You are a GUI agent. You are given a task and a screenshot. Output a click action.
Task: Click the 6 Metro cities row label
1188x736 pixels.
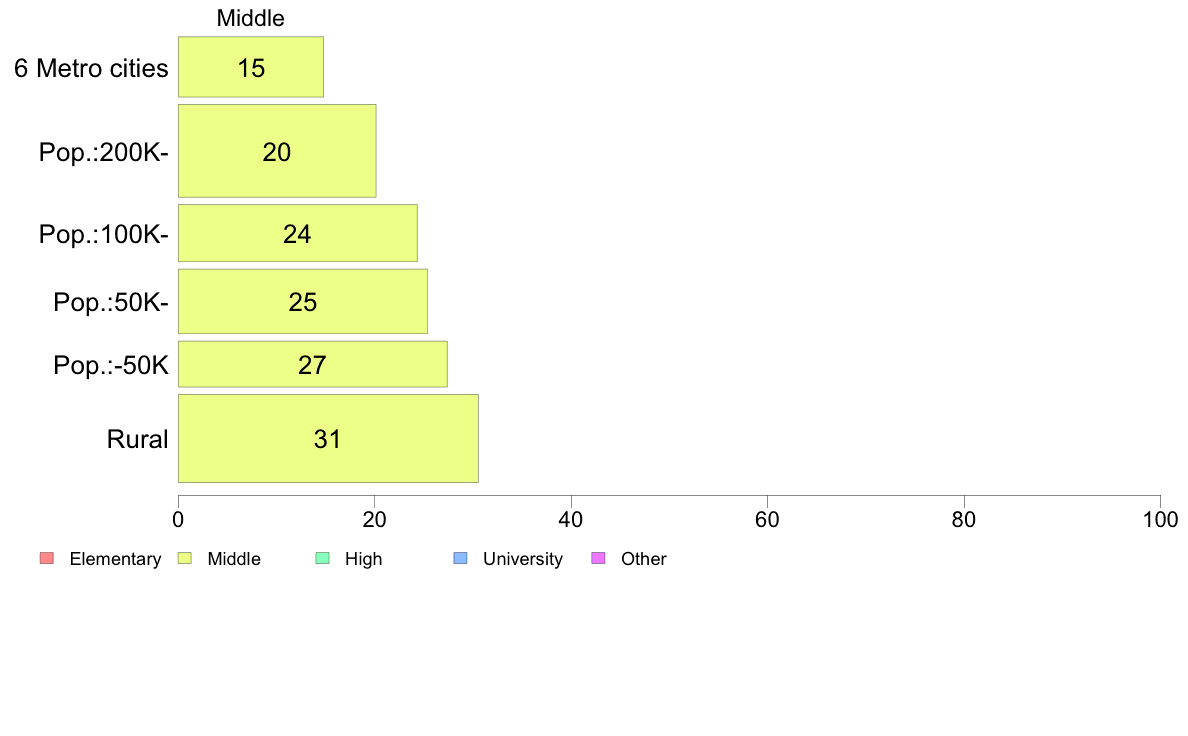91,68
